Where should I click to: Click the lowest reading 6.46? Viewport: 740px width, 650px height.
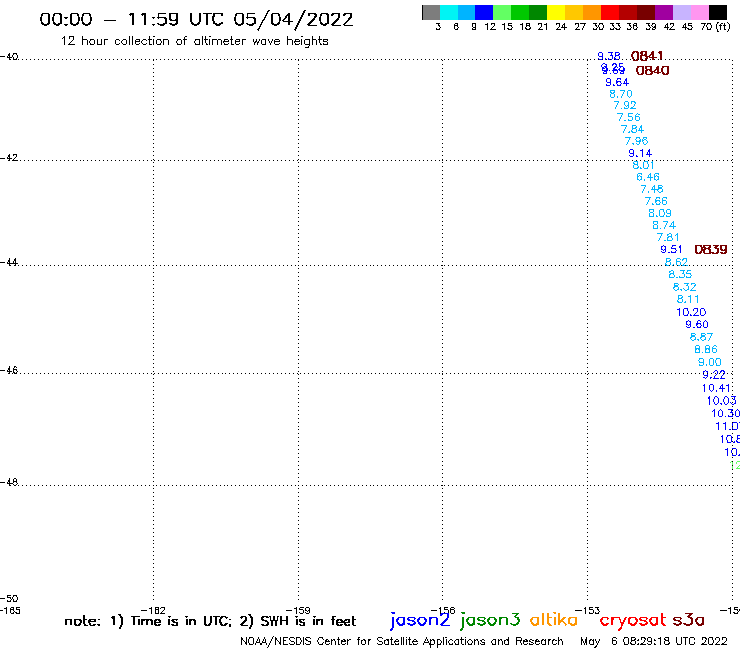point(648,177)
